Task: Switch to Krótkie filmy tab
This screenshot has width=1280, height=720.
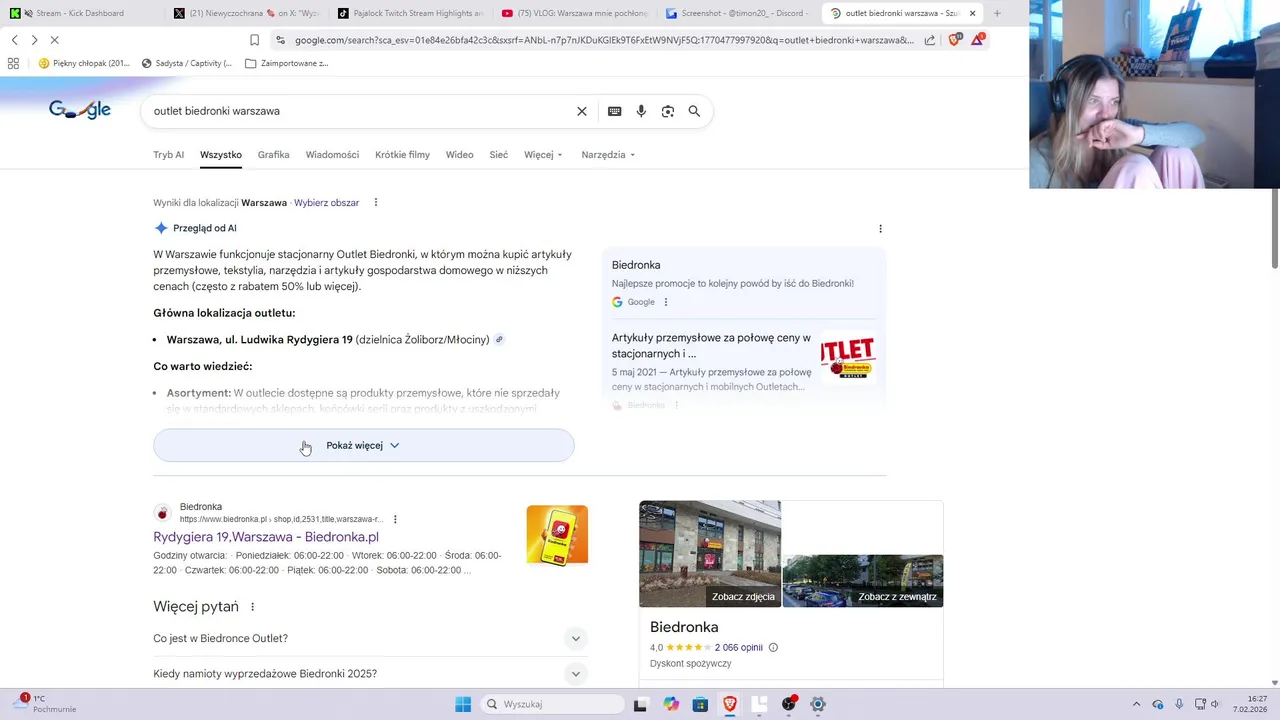Action: coord(402,155)
